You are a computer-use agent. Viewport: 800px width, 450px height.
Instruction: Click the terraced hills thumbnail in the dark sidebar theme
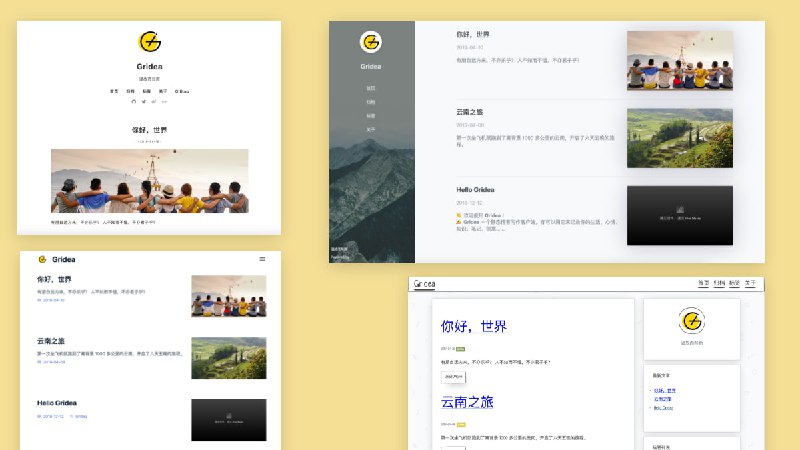coord(680,138)
